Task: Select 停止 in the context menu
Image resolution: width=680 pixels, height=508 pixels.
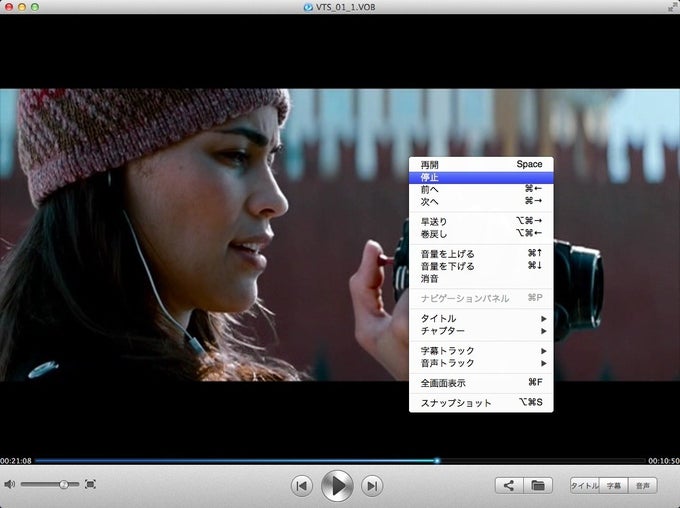Action: [481, 177]
